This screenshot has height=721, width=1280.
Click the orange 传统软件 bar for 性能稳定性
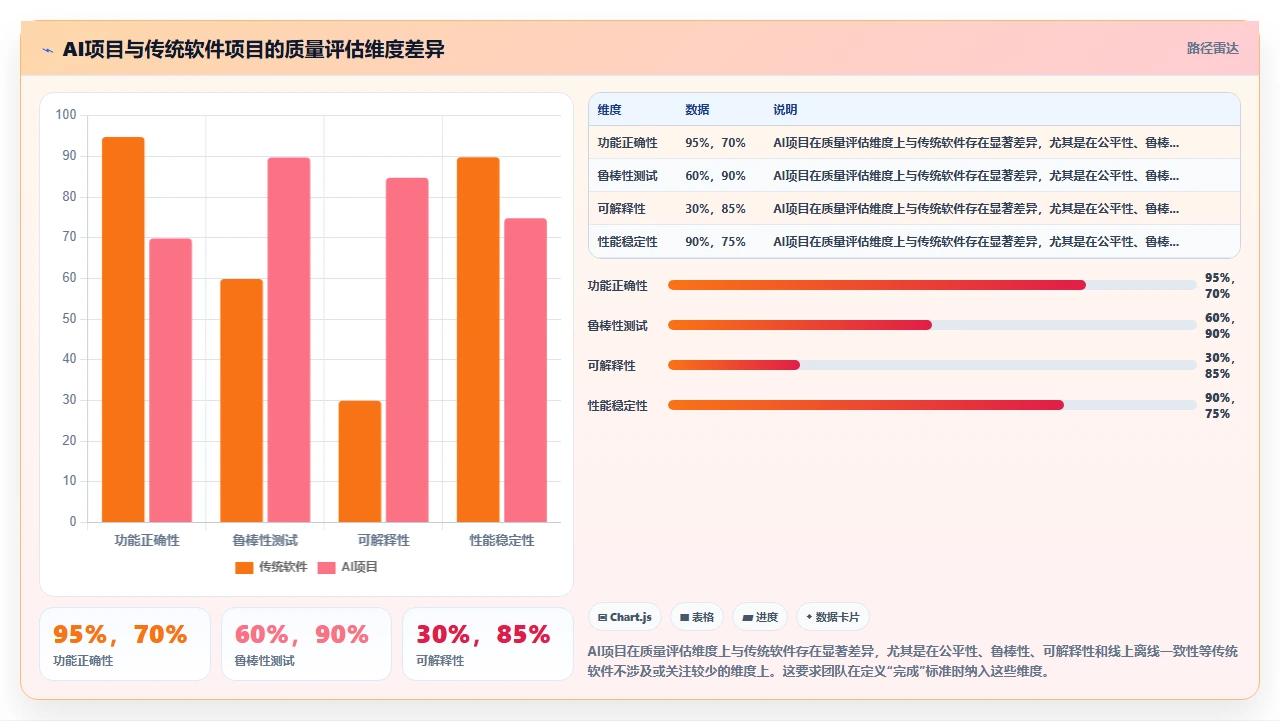tap(478, 340)
